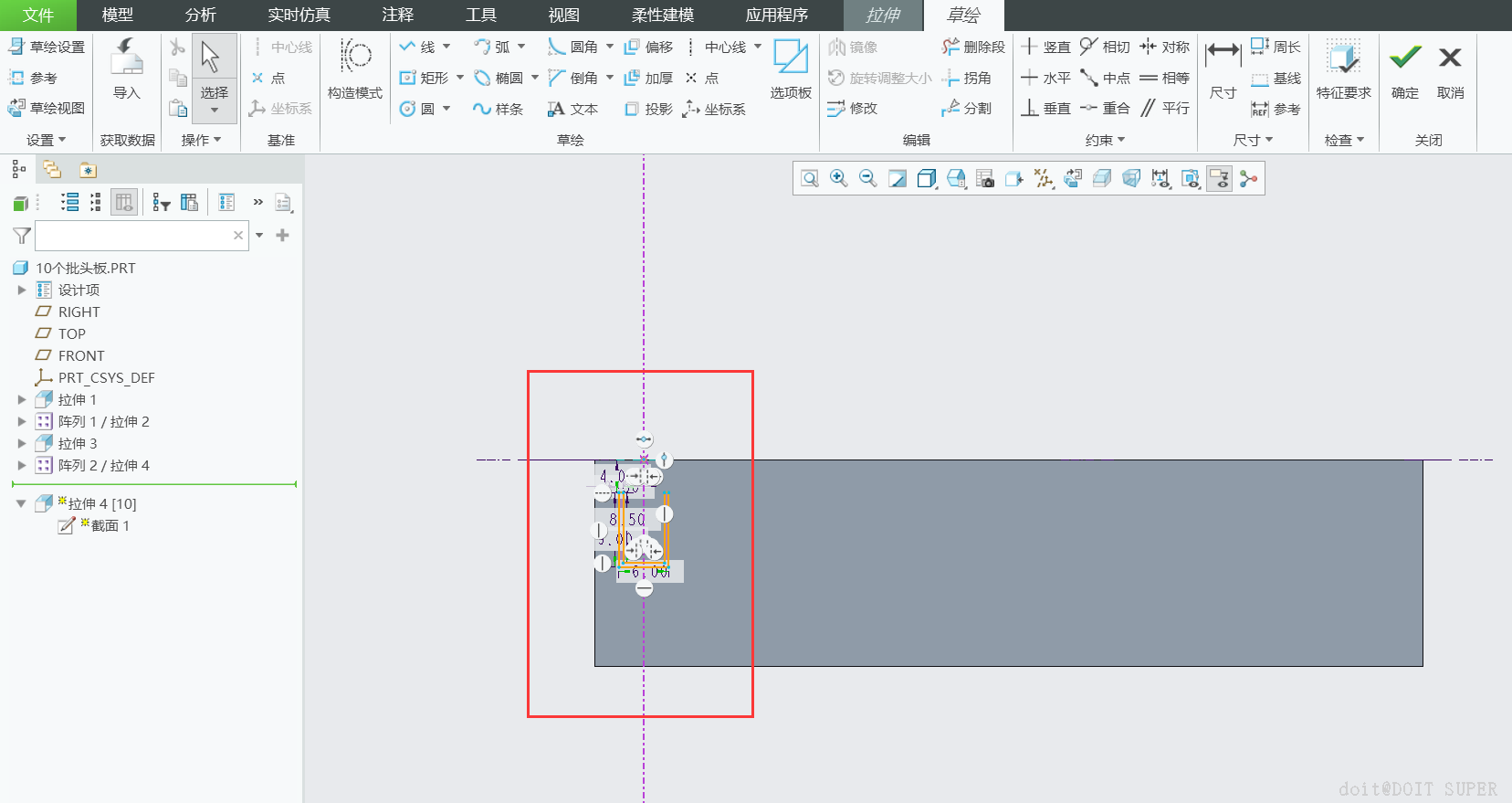Click the 删除段 delete segment tool
Viewport: 1512px width, 803px height.
point(973,47)
